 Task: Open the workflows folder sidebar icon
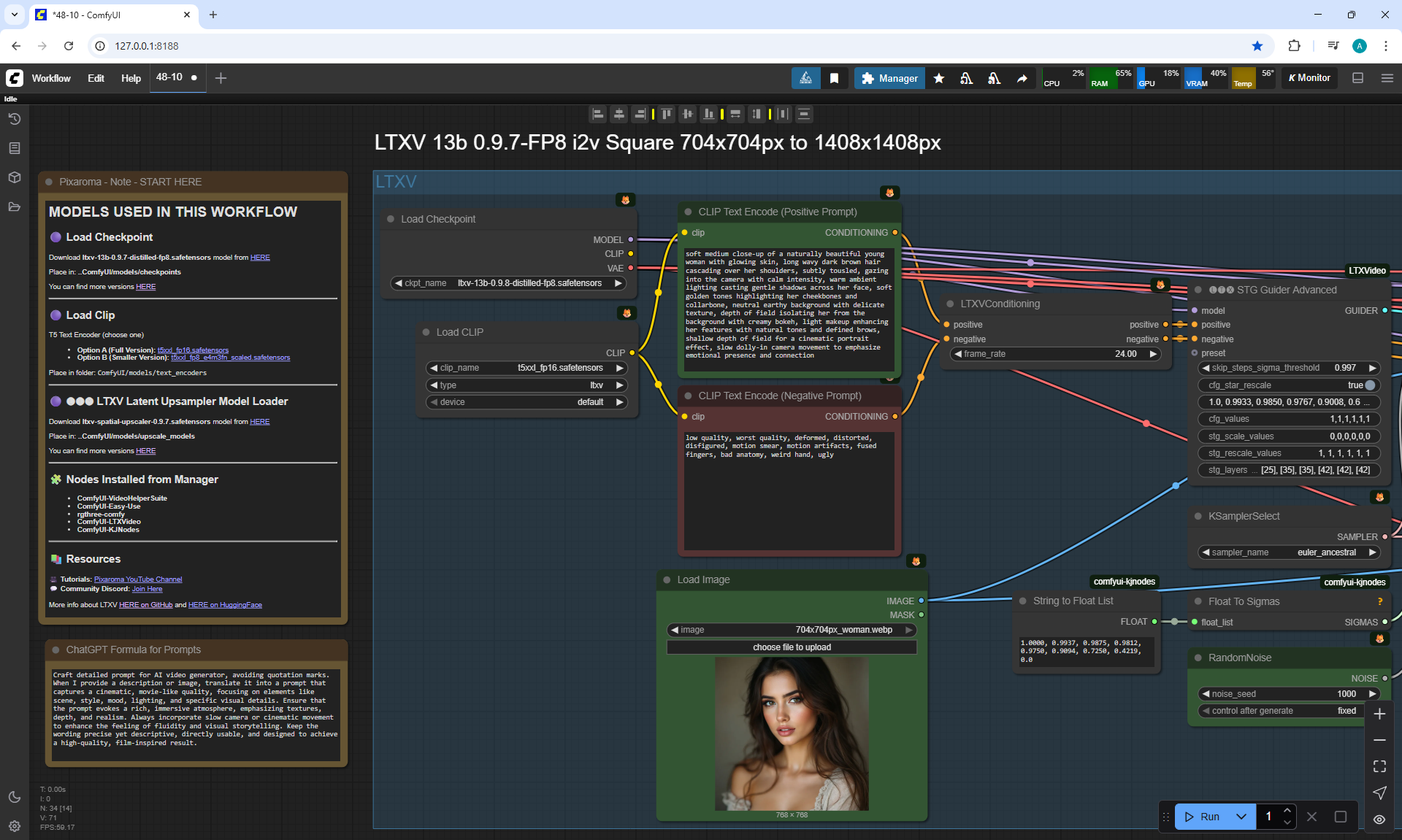14,207
